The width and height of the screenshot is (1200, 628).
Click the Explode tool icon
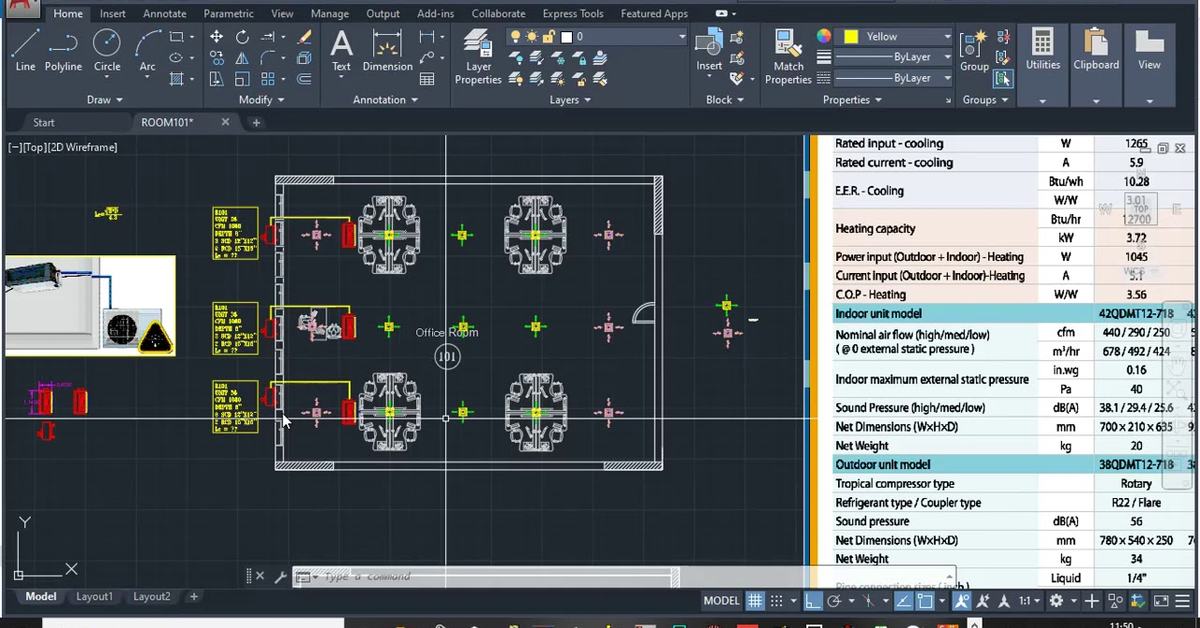pos(304,58)
